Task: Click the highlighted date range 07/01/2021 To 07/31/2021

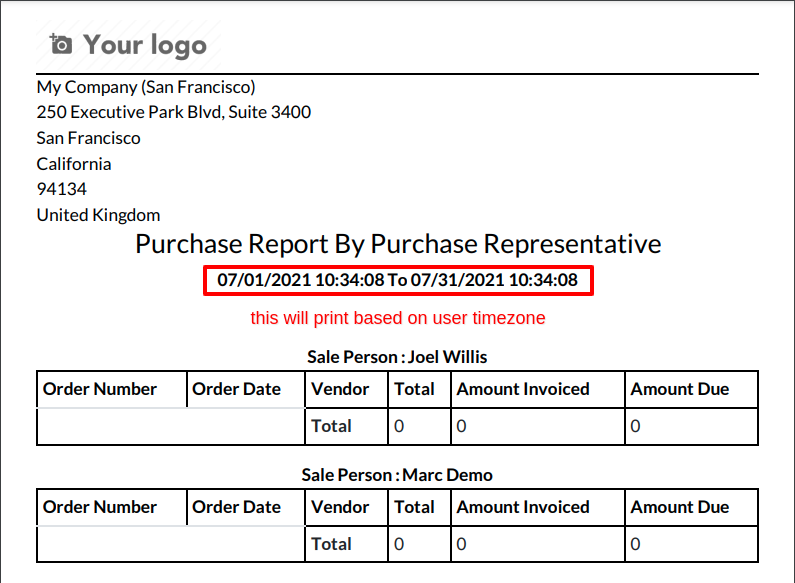Action: point(398,280)
